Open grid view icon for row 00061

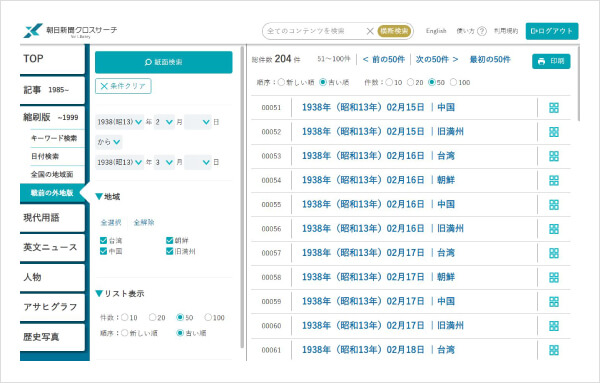coord(554,350)
